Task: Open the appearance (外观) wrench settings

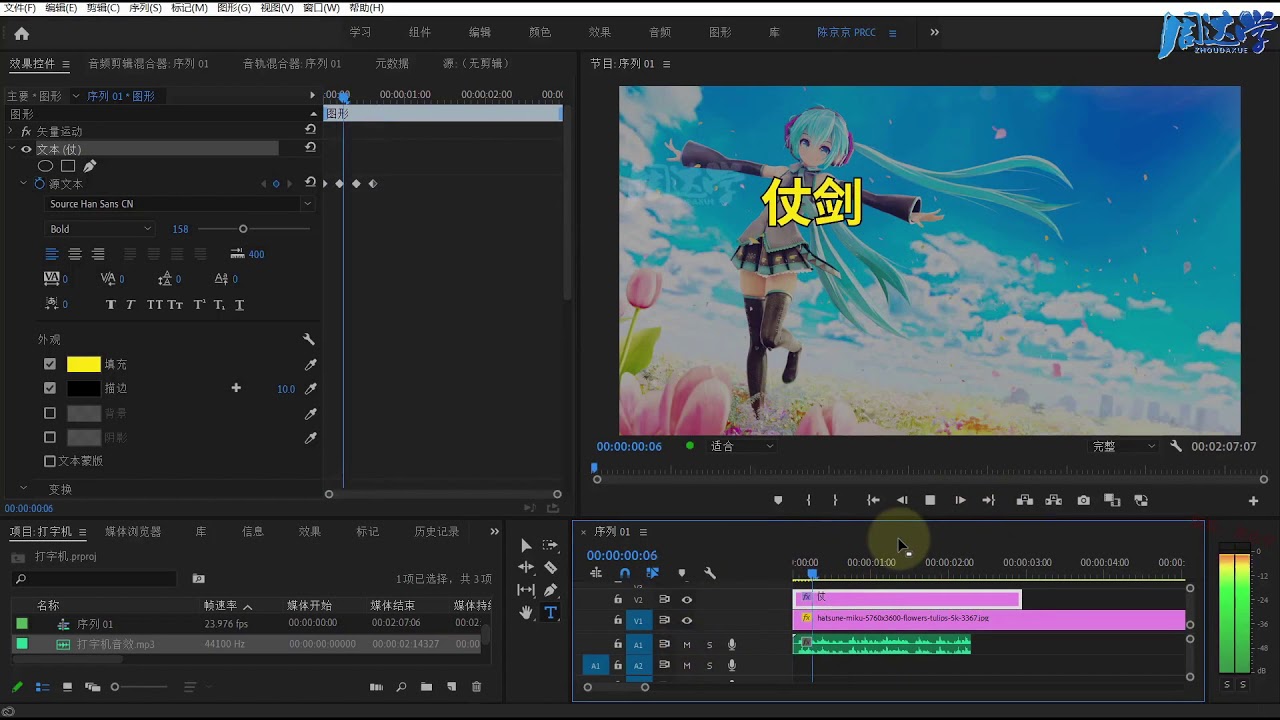Action: (x=309, y=340)
